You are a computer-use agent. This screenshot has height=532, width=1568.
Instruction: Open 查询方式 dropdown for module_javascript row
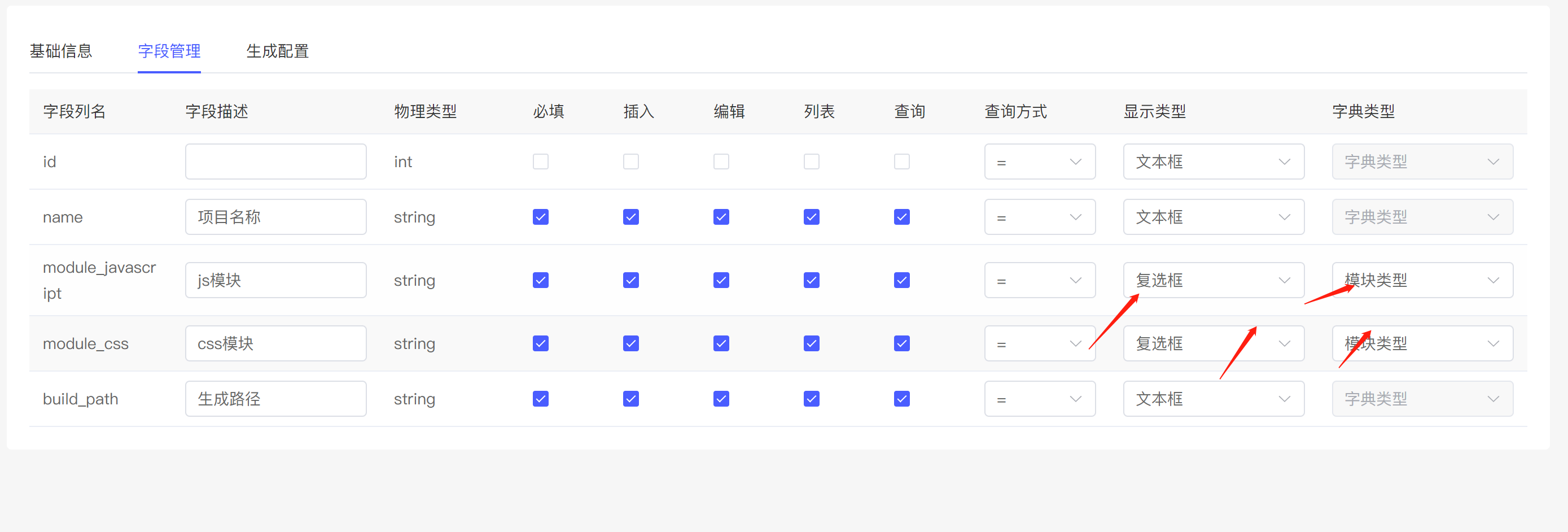pos(1040,280)
